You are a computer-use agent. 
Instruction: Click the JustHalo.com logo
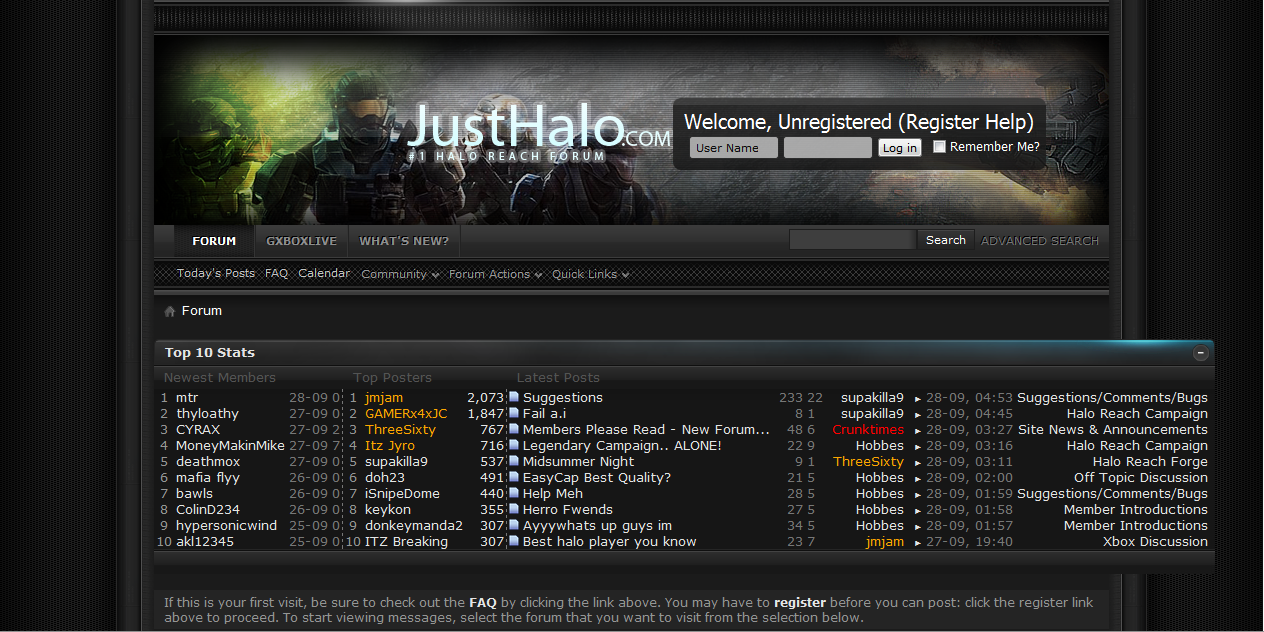(539, 132)
